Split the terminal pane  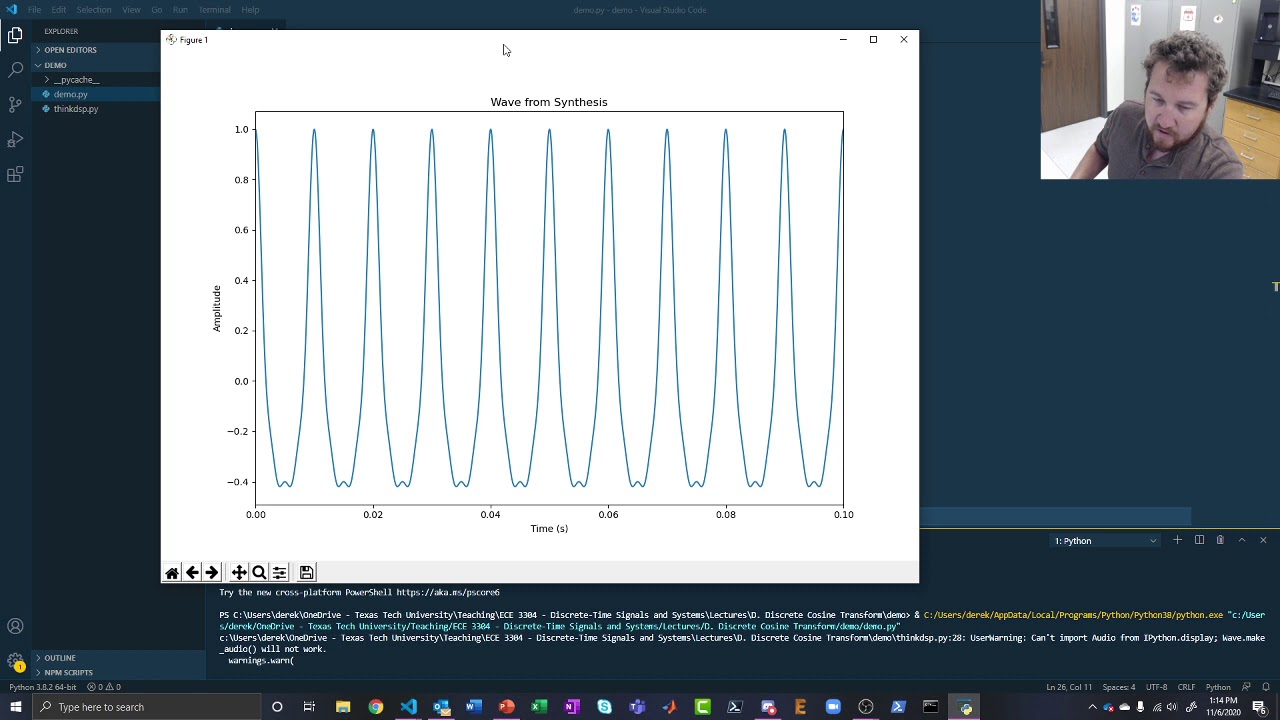(1199, 540)
